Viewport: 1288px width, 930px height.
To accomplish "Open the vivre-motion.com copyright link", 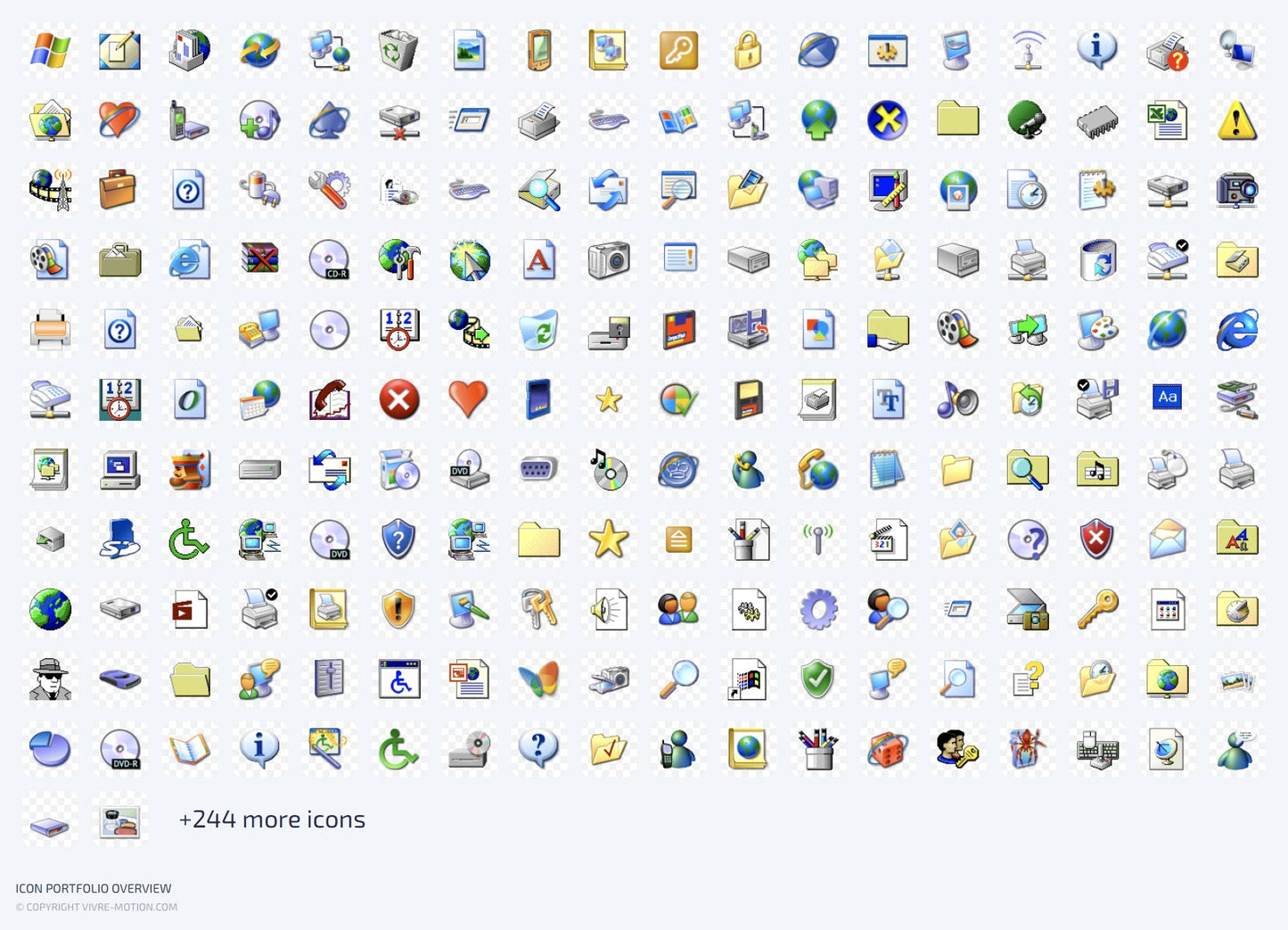I will point(96,907).
